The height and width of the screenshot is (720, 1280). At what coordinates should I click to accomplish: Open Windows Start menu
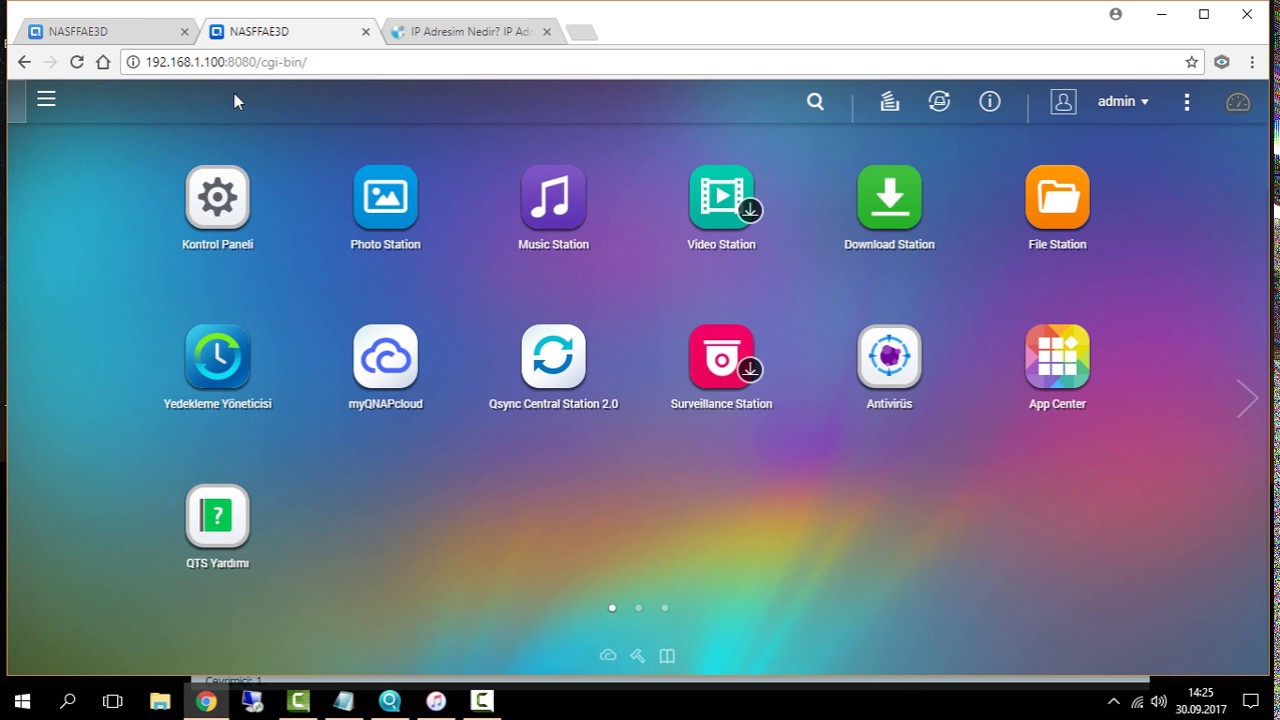point(22,701)
